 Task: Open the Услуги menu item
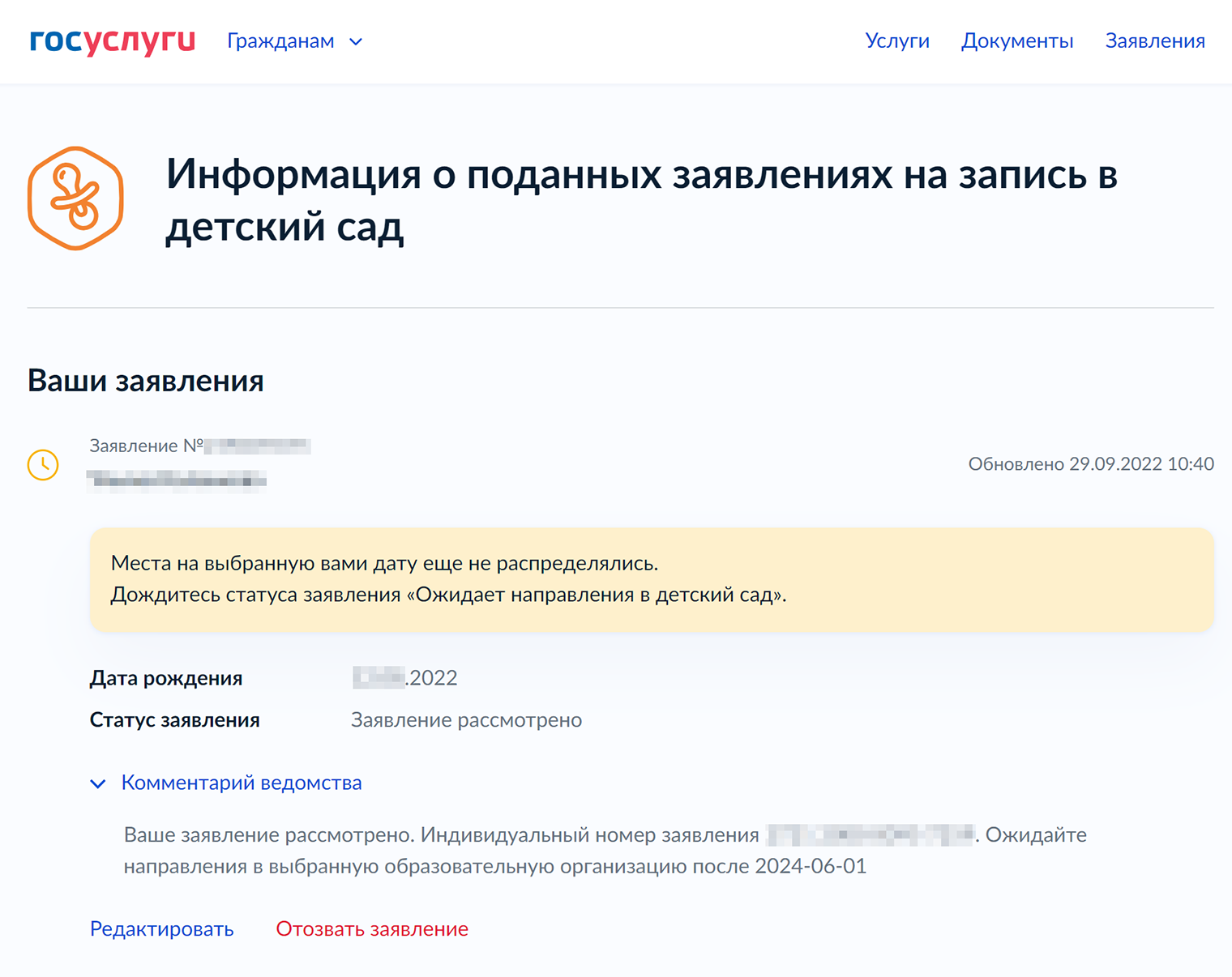pos(897,41)
